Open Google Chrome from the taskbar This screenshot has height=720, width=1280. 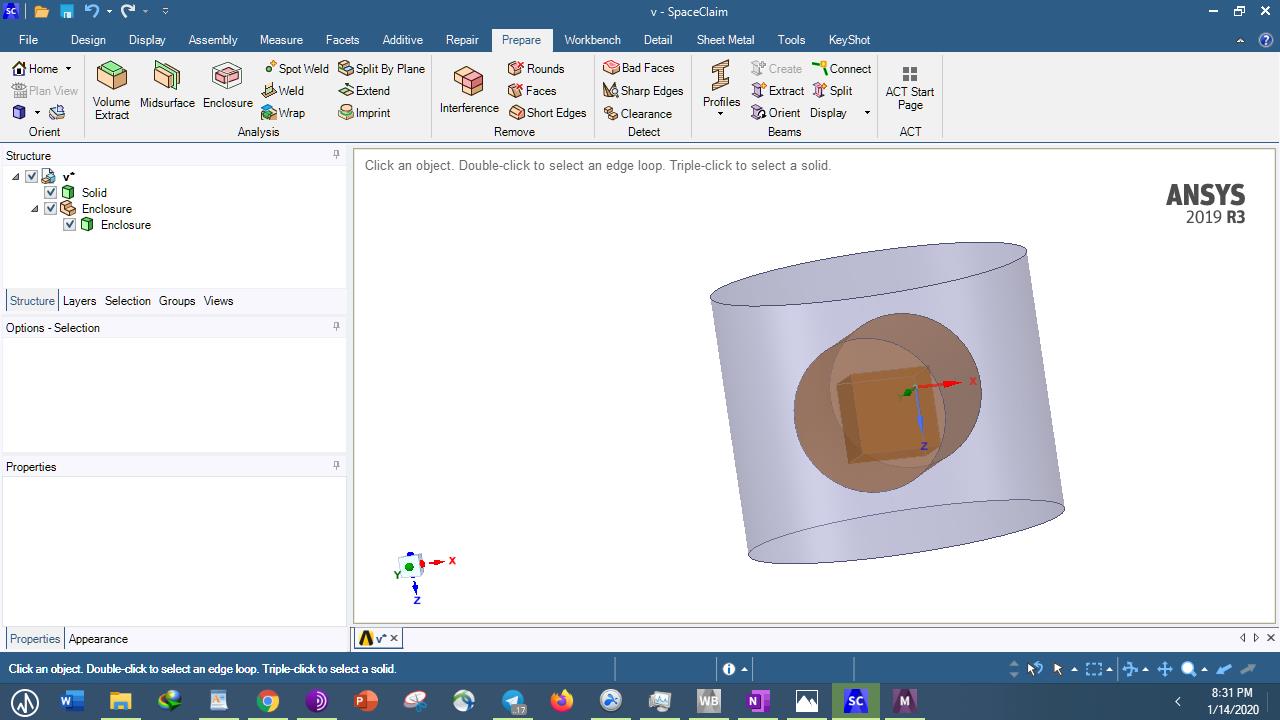click(267, 701)
